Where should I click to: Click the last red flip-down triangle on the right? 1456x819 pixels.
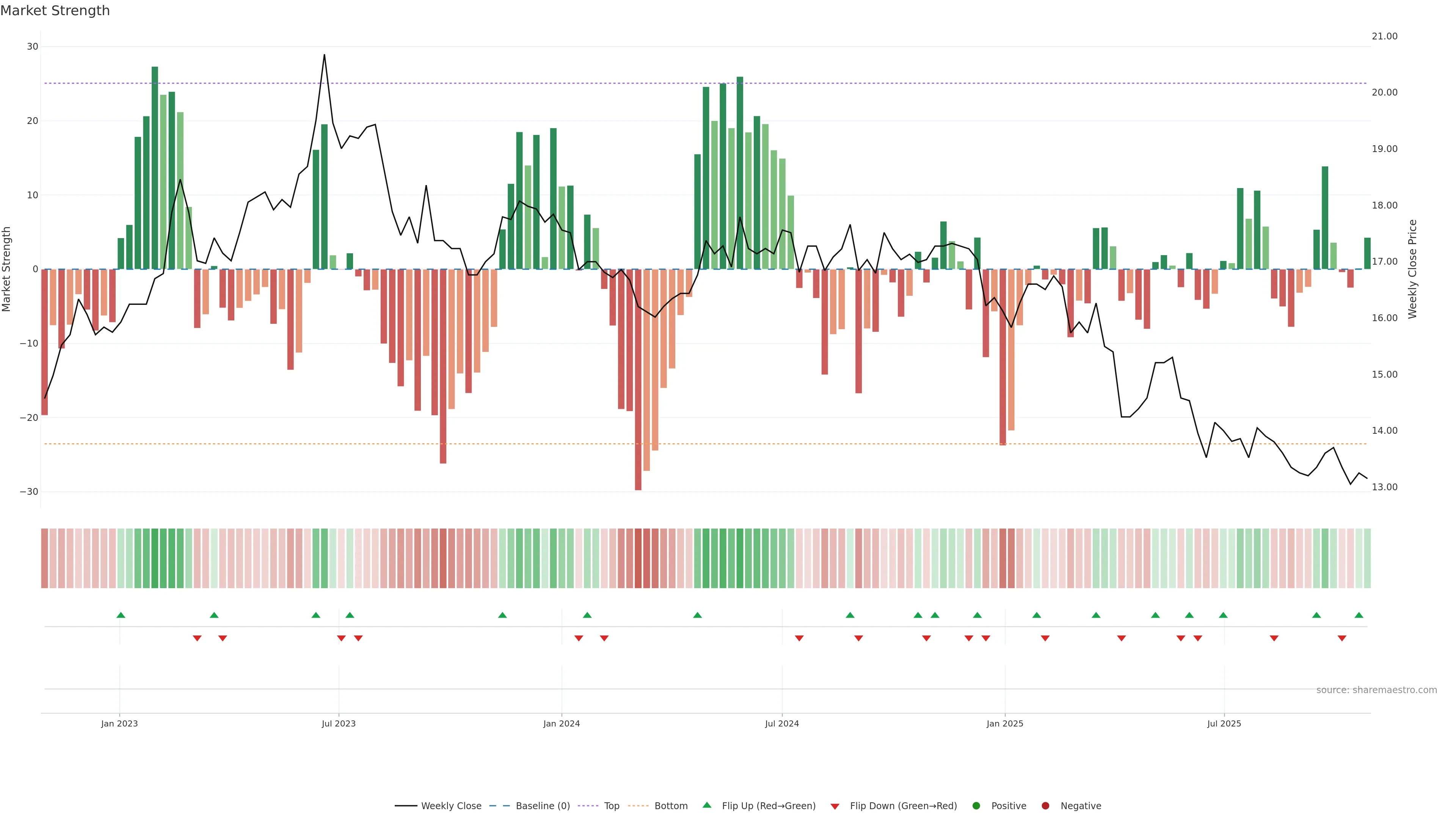tap(1342, 638)
